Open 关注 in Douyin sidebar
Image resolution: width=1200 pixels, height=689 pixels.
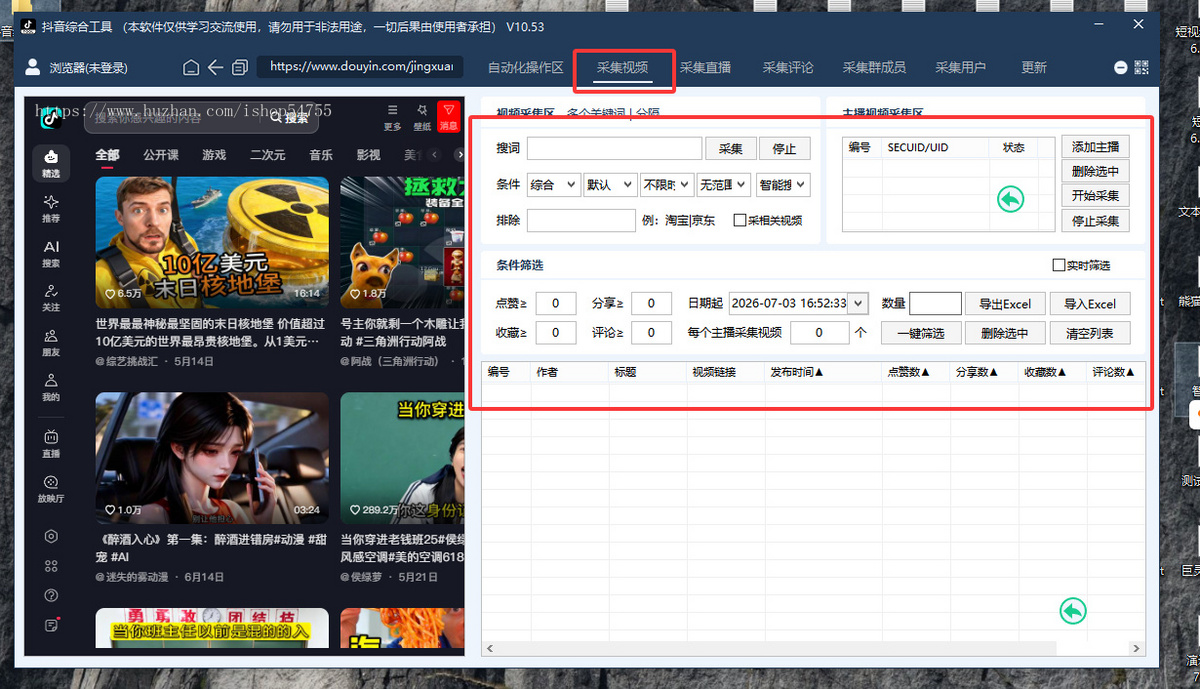click(51, 298)
